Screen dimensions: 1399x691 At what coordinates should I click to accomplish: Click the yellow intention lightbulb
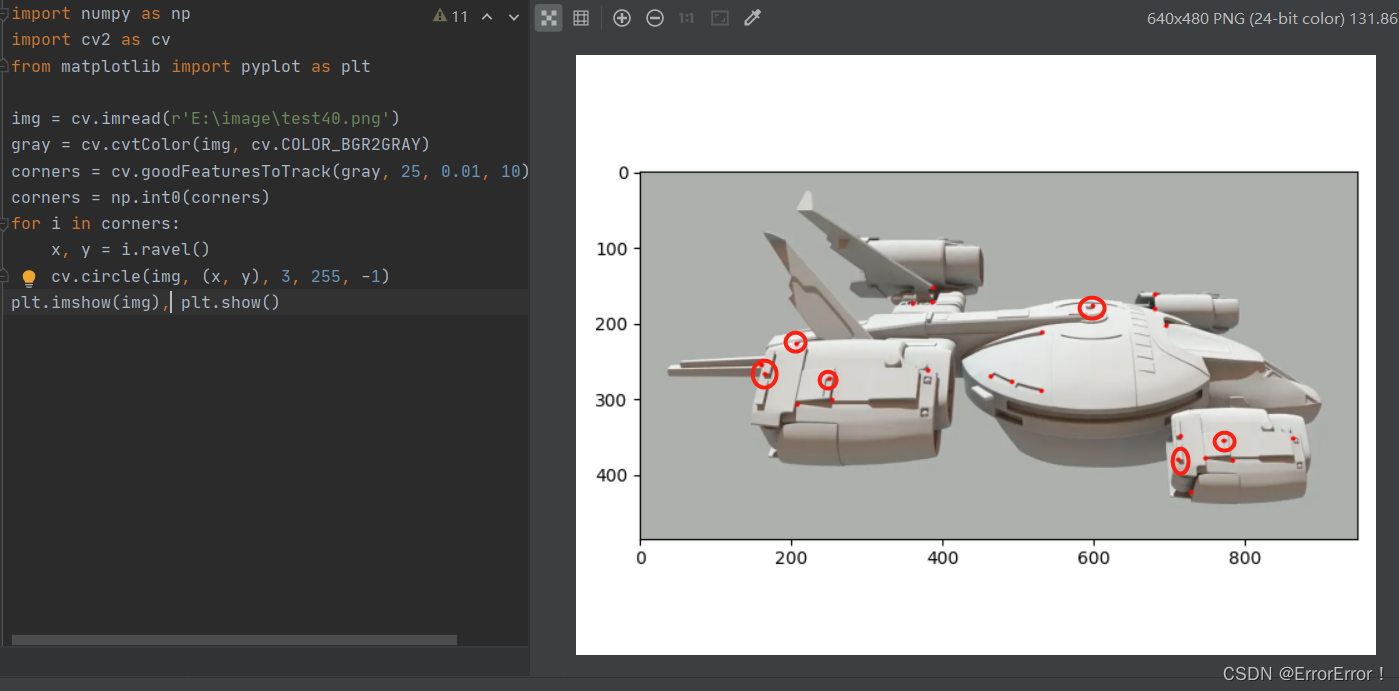coord(29,278)
